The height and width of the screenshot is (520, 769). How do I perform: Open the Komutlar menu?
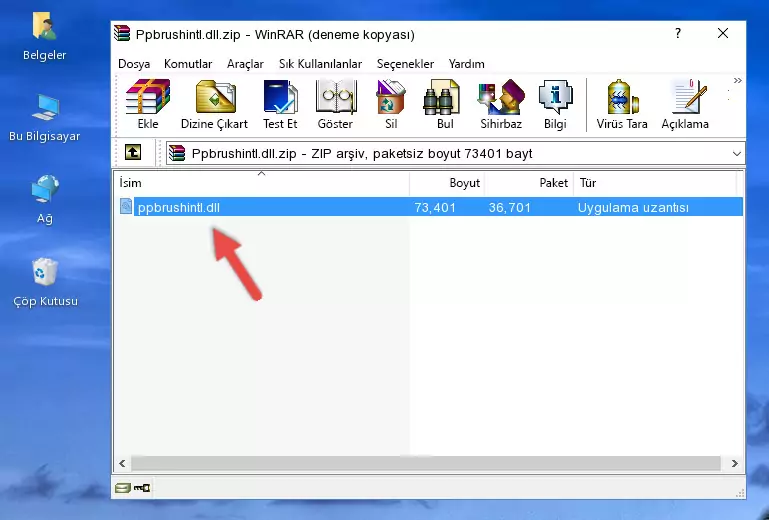tap(188, 64)
